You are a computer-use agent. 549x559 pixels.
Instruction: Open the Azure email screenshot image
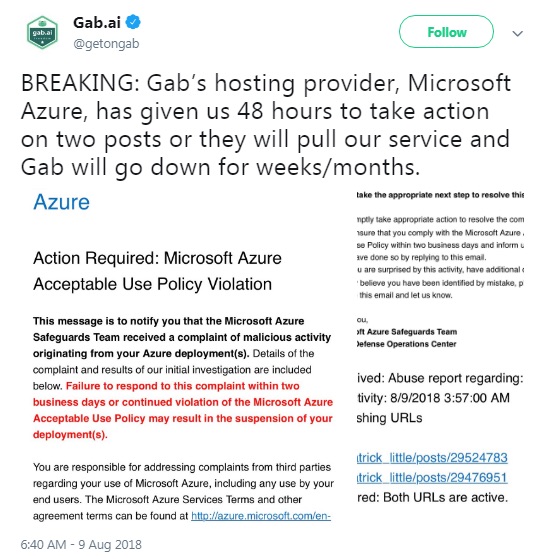click(183, 357)
